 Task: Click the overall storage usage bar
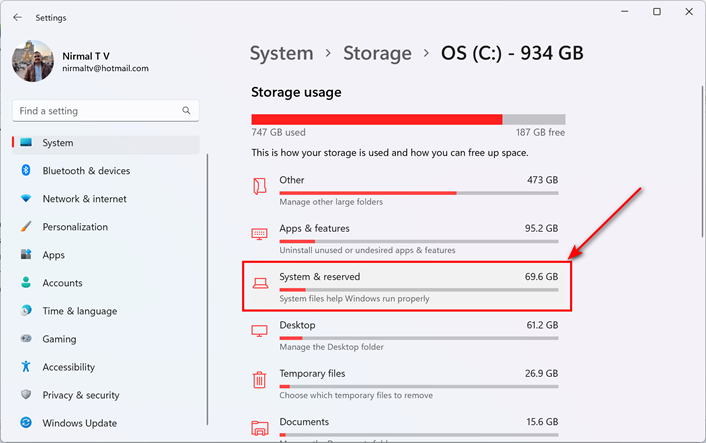[408, 119]
